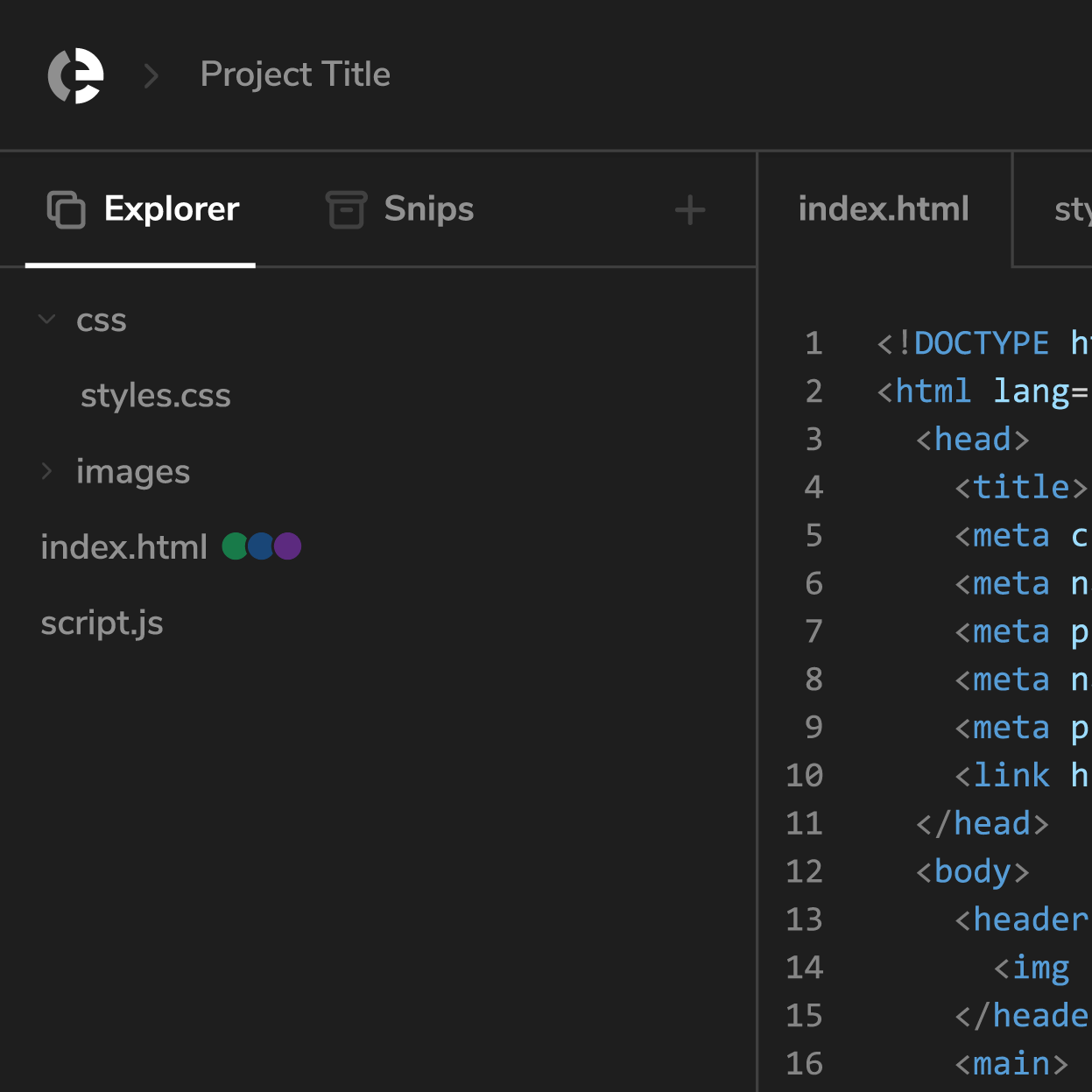Open the partially visible styles editor tab

[x=1072, y=209]
